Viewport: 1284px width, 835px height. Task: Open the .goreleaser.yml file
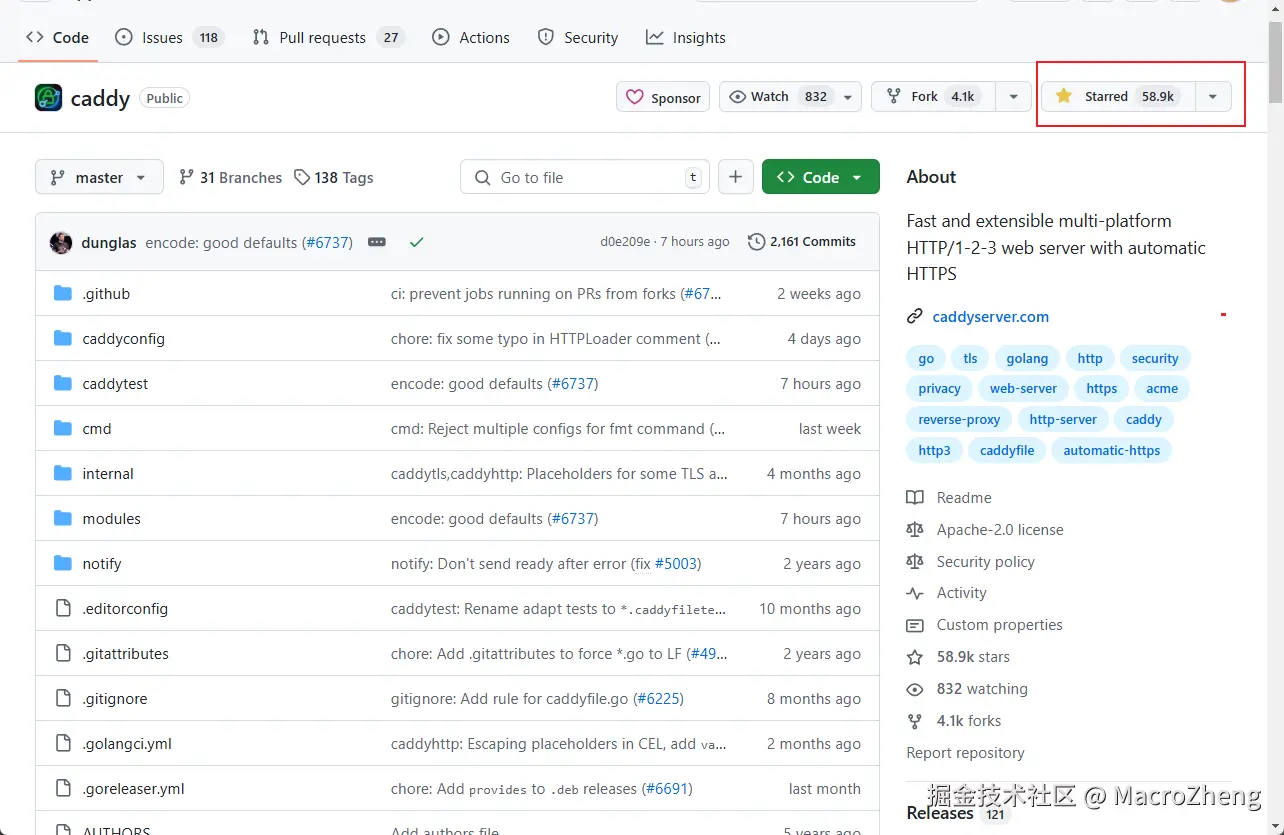(134, 789)
